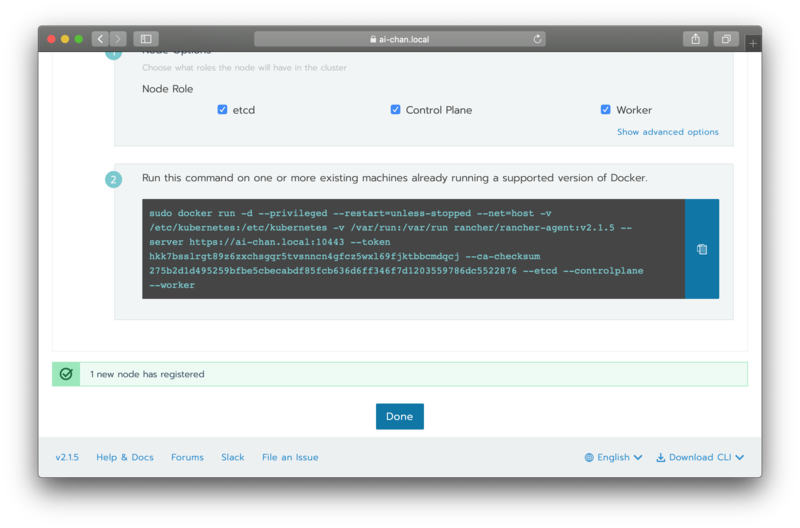Viewport: 800px width, 528px height.
Task: Click Safari forward navigation arrow
Action: click(x=118, y=39)
